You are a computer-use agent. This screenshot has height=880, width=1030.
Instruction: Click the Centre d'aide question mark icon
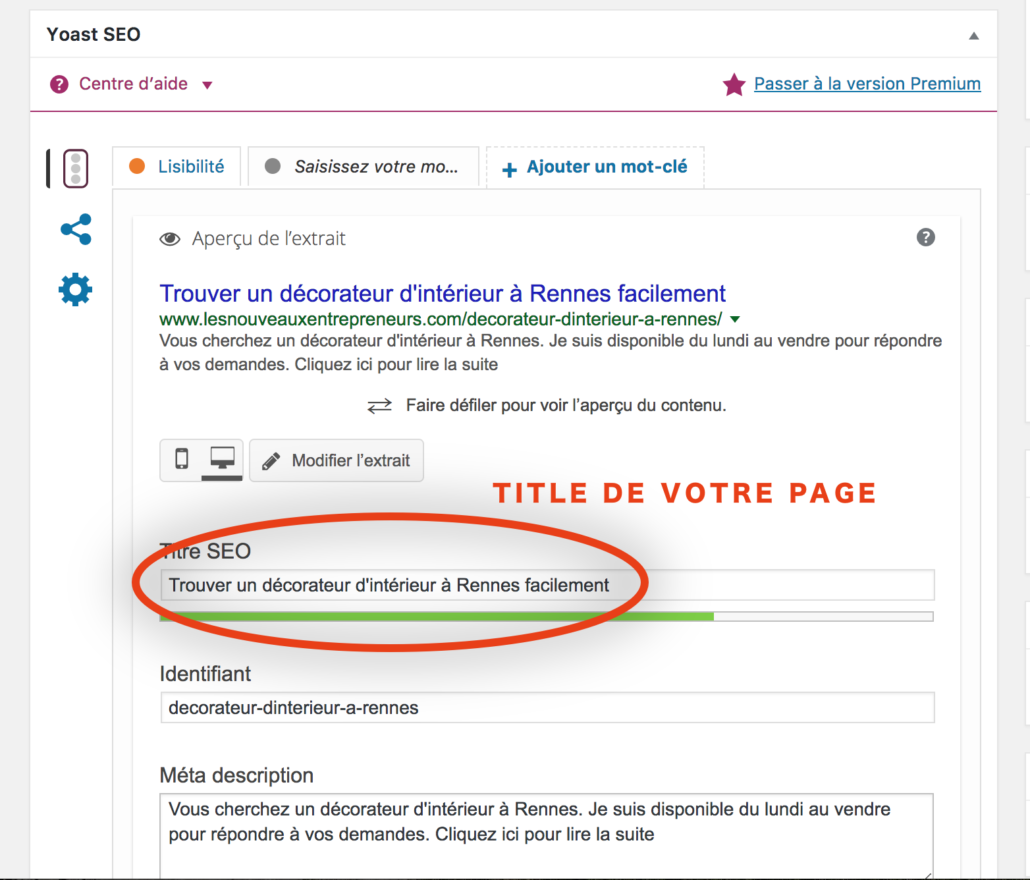tap(59, 84)
